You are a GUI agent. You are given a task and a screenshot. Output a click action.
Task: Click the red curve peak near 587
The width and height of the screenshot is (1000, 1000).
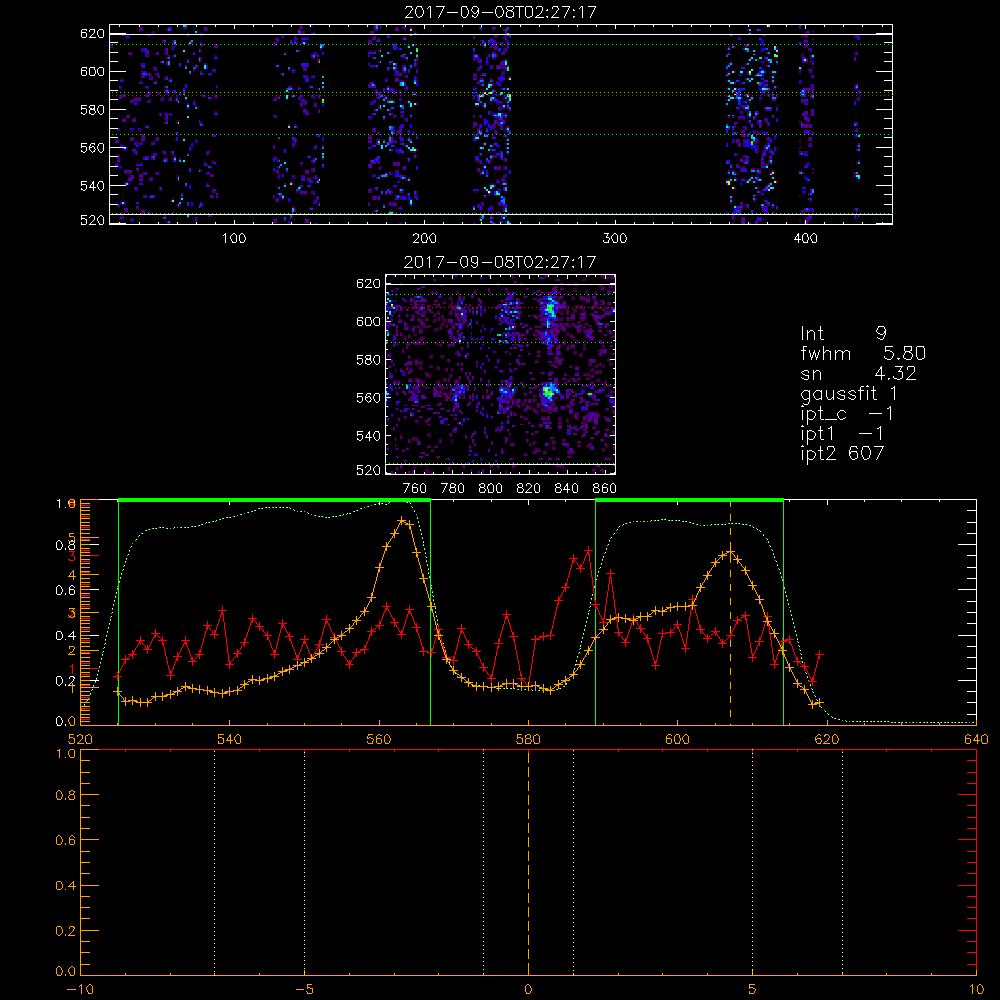point(589,549)
